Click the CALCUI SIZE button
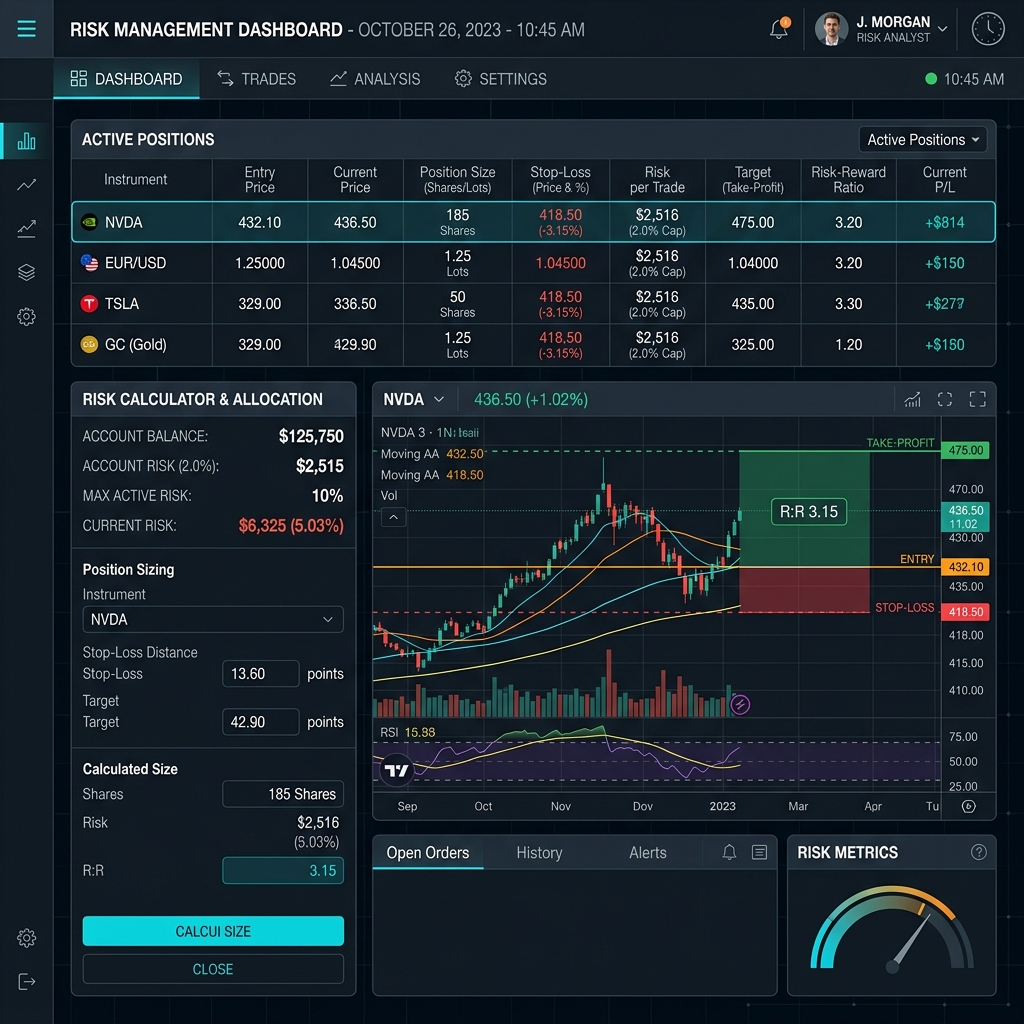 coord(213,931)
